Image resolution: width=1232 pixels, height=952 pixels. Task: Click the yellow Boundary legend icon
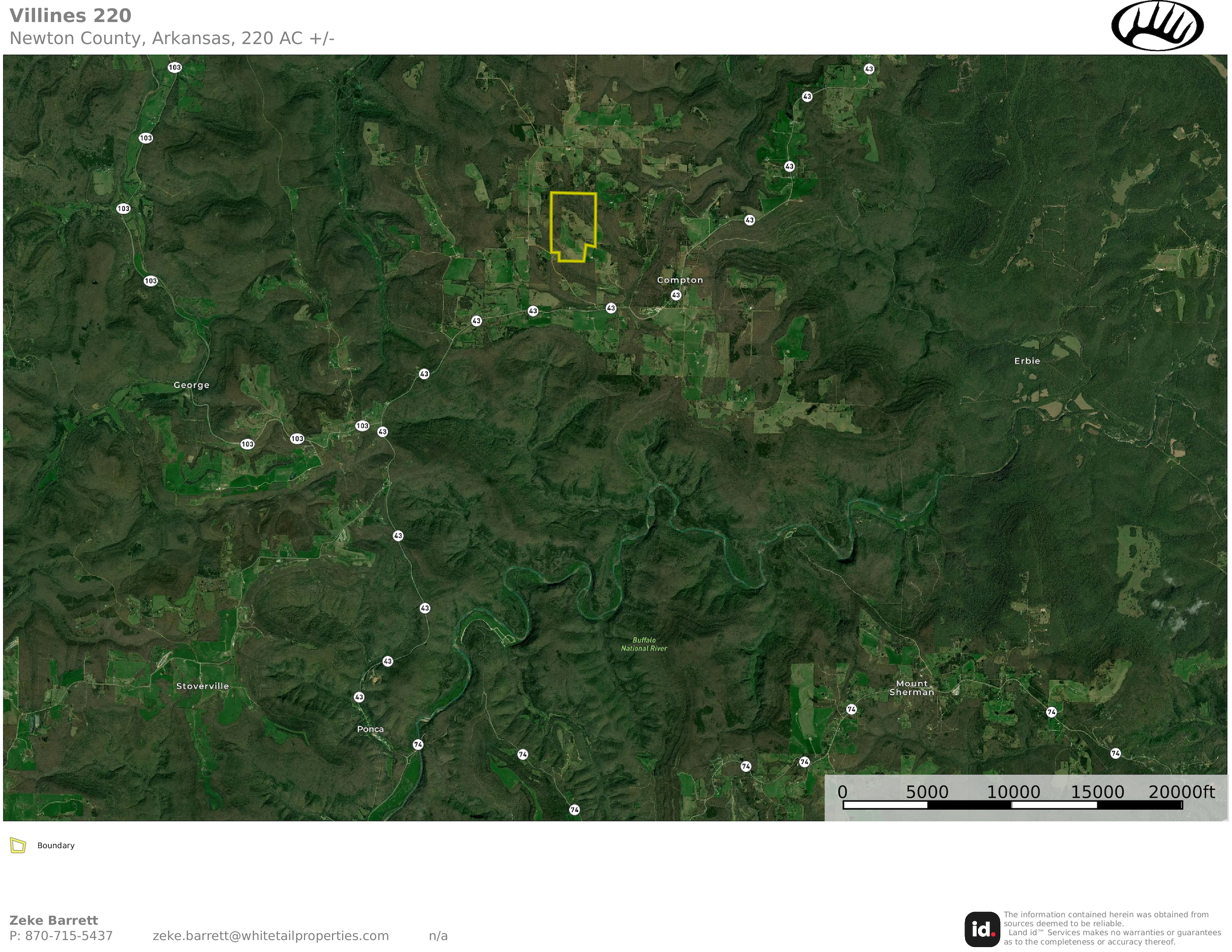[x=18, y=845]
